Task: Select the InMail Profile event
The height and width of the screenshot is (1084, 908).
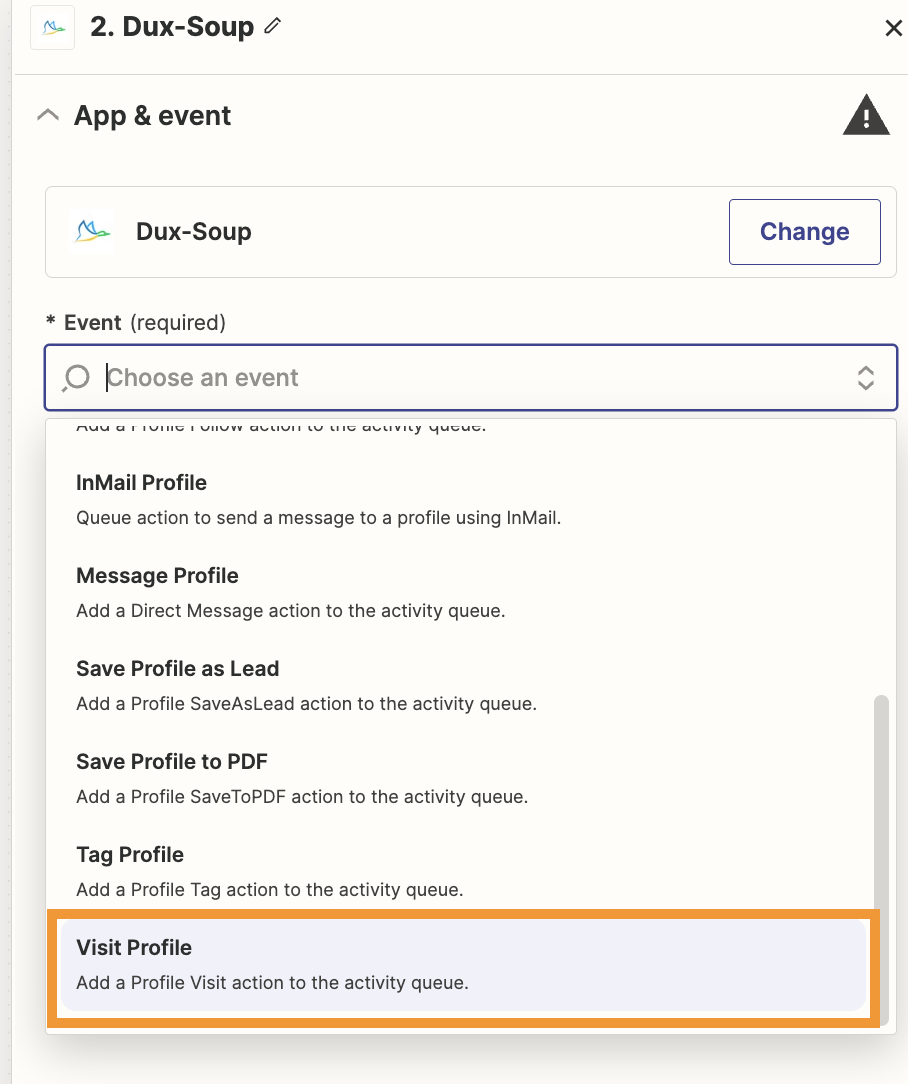Action: click(x=141, y=483)
